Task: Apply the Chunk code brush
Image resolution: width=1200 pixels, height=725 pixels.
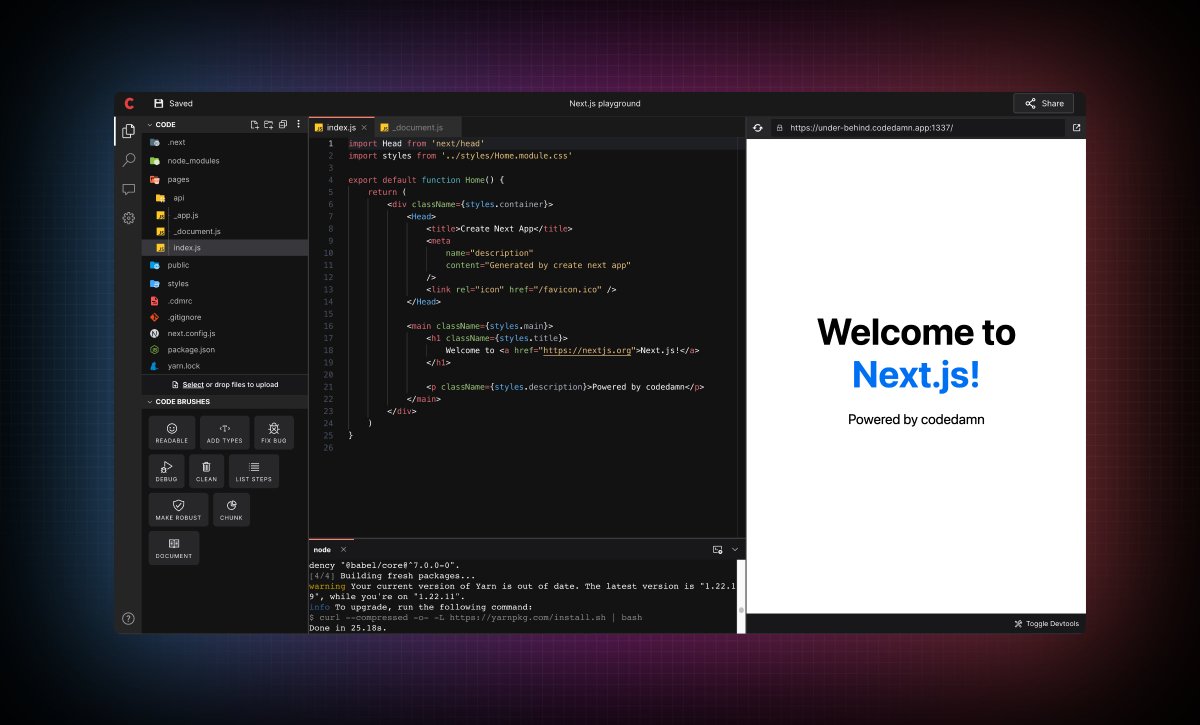Action: click(x=232, y=510)
